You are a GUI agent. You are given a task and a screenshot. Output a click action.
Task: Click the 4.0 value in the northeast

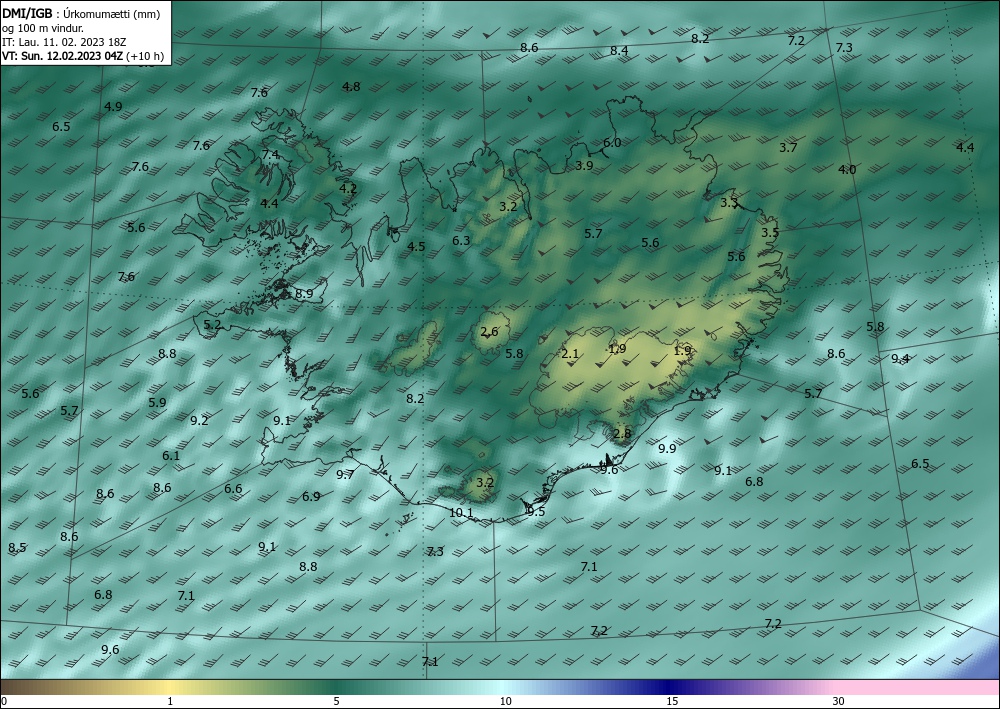847,169
